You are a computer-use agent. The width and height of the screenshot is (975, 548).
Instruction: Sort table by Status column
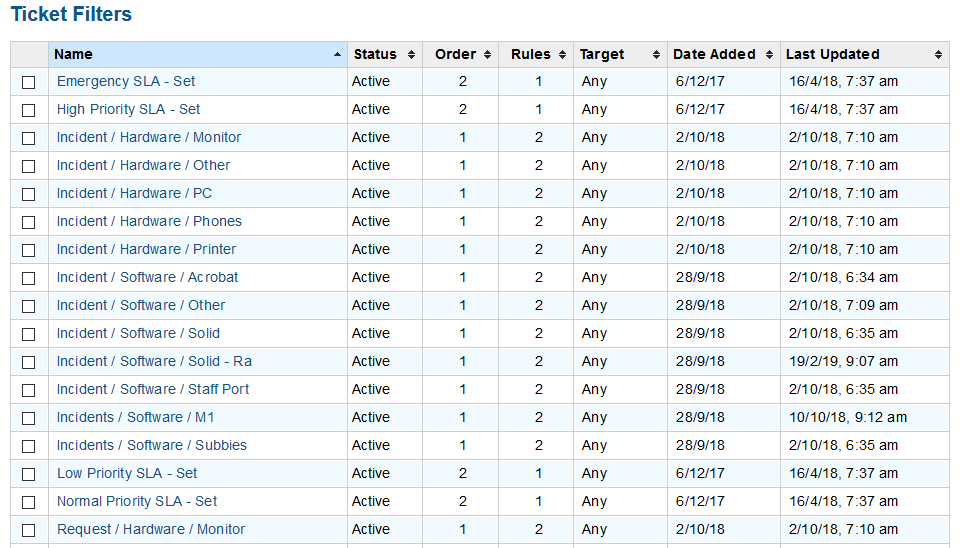375,55
